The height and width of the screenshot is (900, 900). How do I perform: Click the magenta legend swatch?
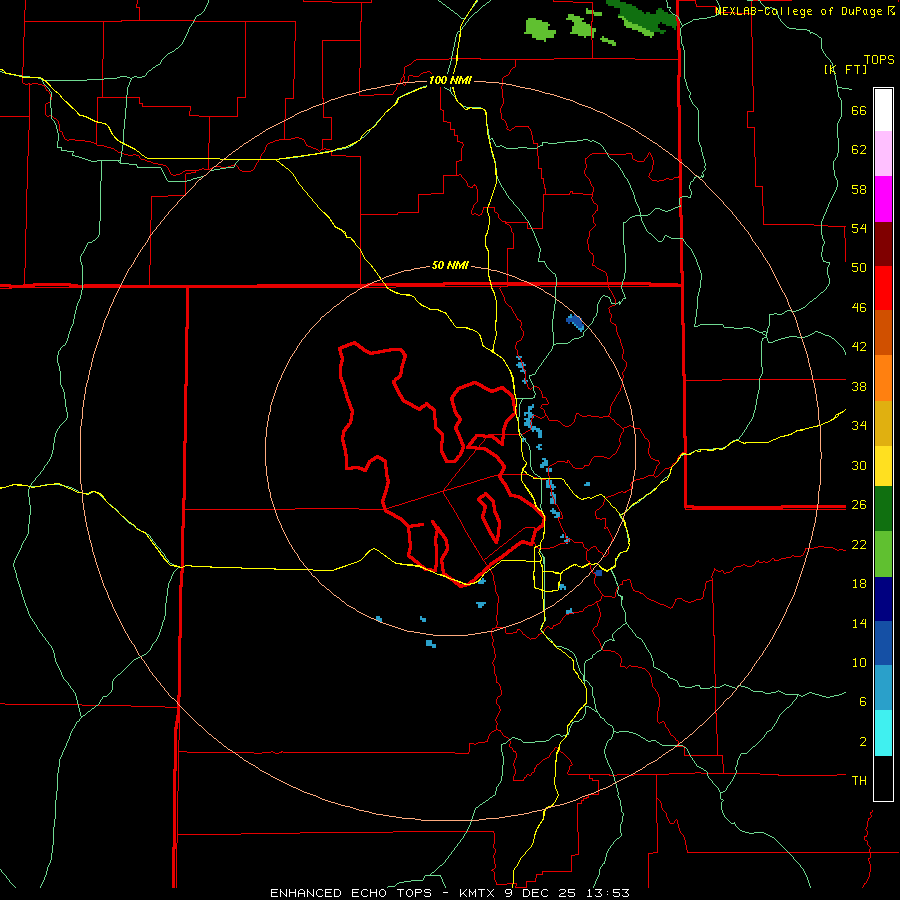(883, 199)
